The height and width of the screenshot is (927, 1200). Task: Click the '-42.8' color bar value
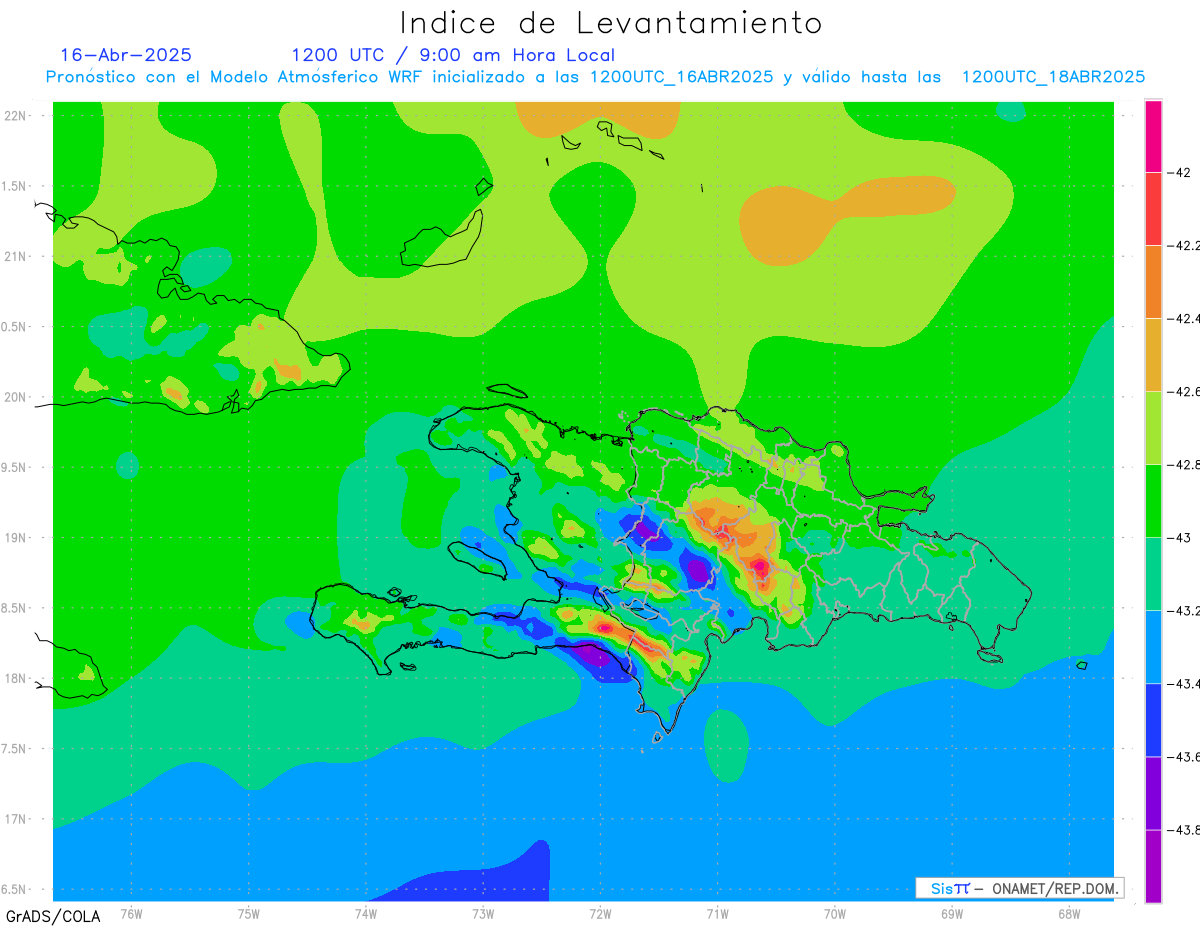click(x=1185, y=464)
